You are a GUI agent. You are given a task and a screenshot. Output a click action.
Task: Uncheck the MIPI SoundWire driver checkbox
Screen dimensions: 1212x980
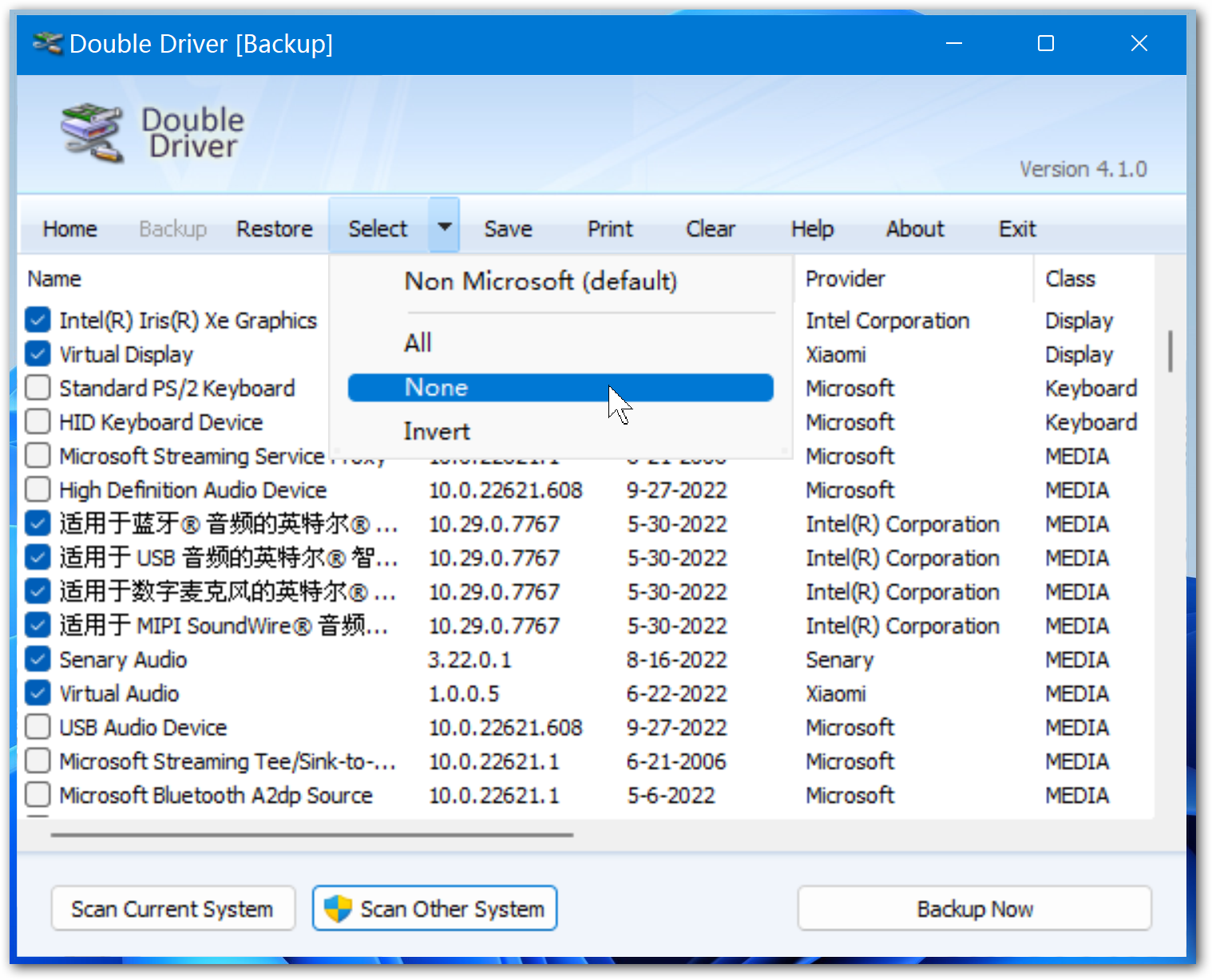38,625
